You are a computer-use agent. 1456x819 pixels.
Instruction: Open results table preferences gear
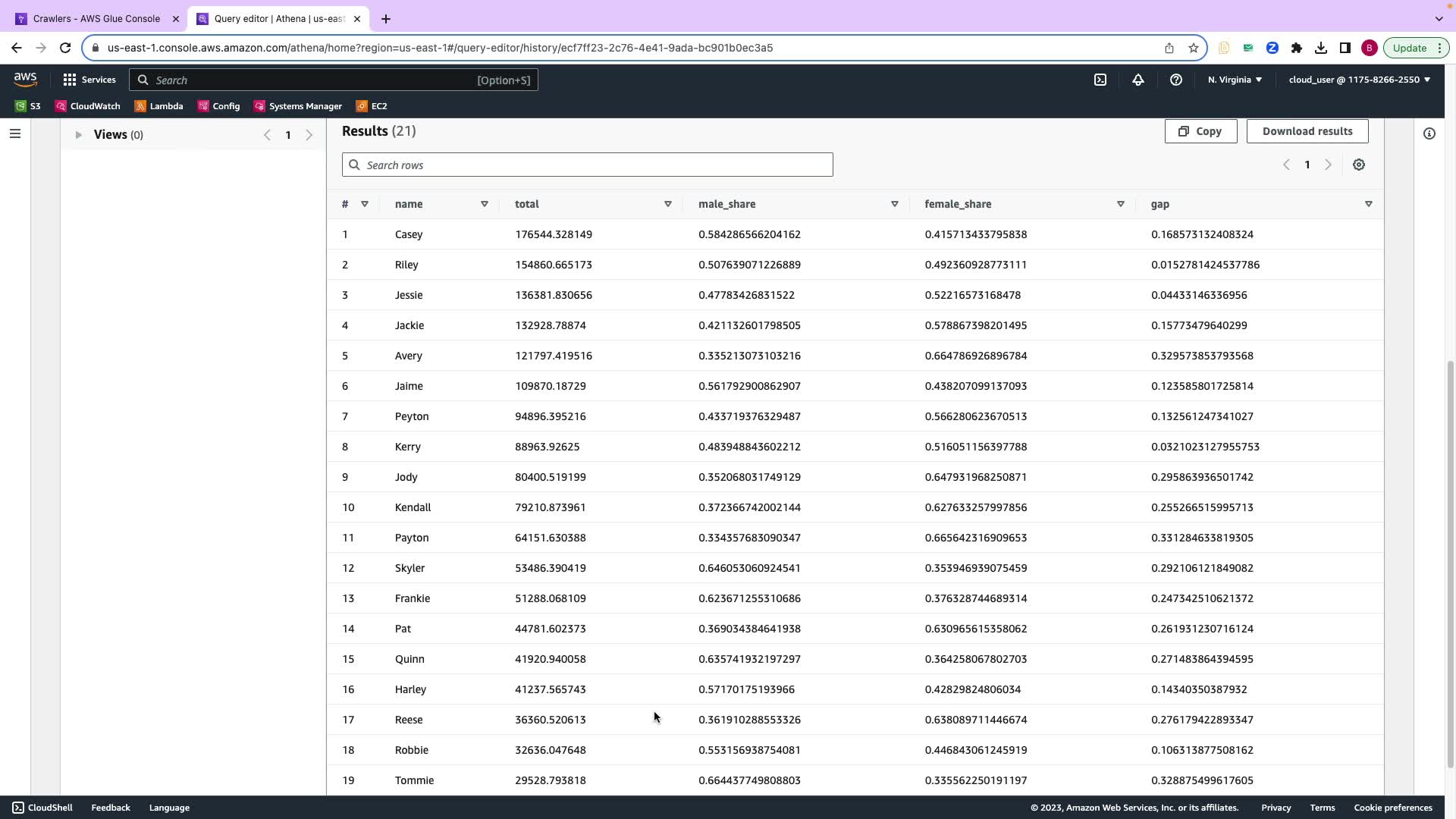[1359, 165]
